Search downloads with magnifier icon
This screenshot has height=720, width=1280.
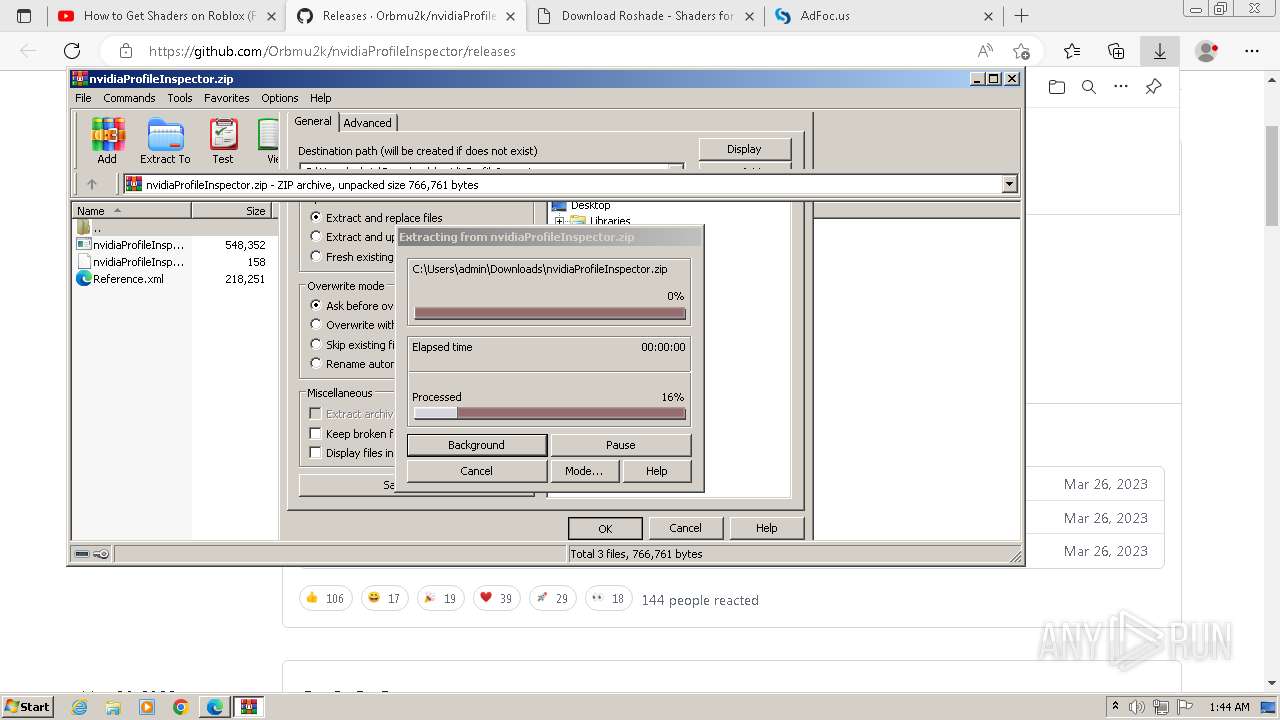coord(1089,87)
